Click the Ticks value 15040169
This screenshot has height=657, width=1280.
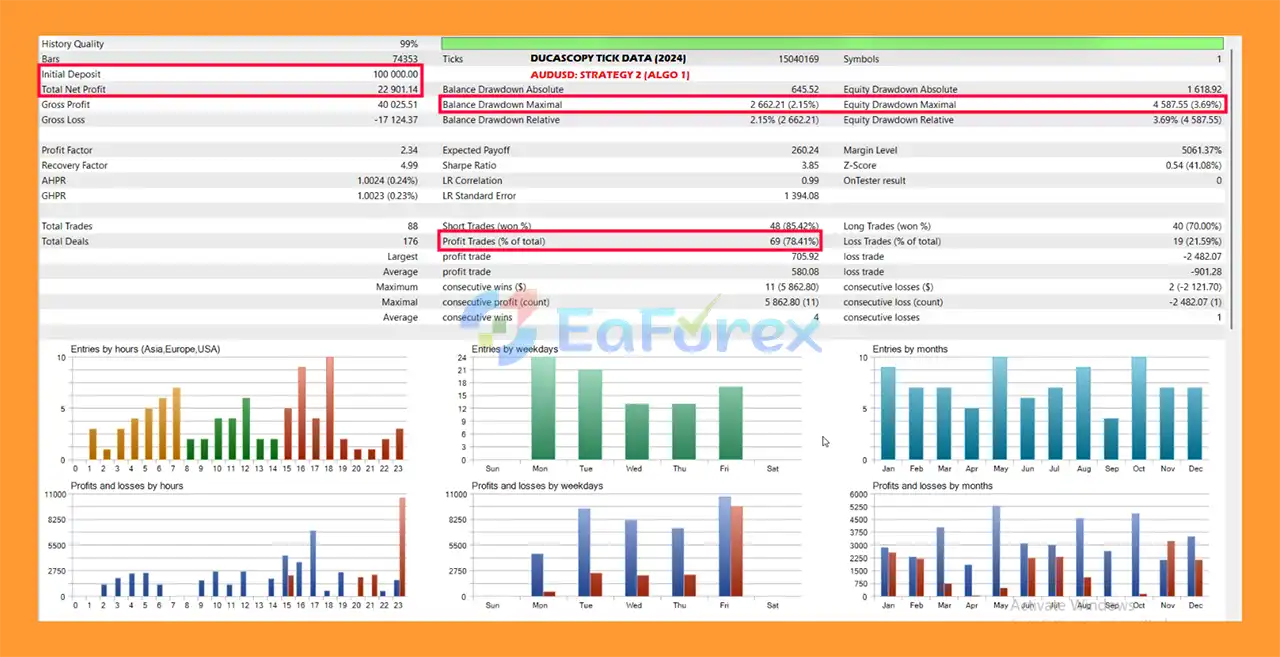(x=799, y=59)
